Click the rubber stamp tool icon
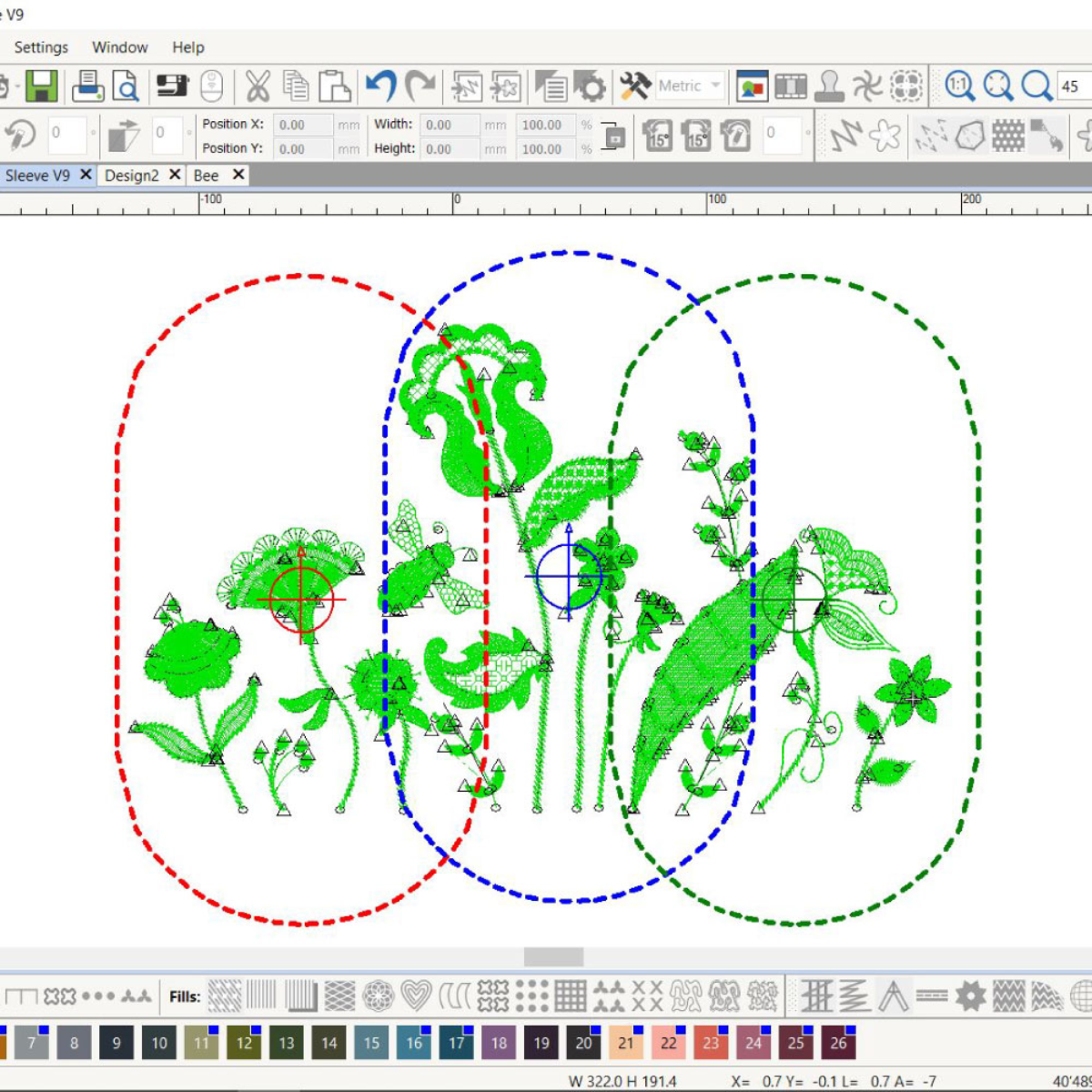Viewport: 1092px width, 1092px height. [829, 86]
